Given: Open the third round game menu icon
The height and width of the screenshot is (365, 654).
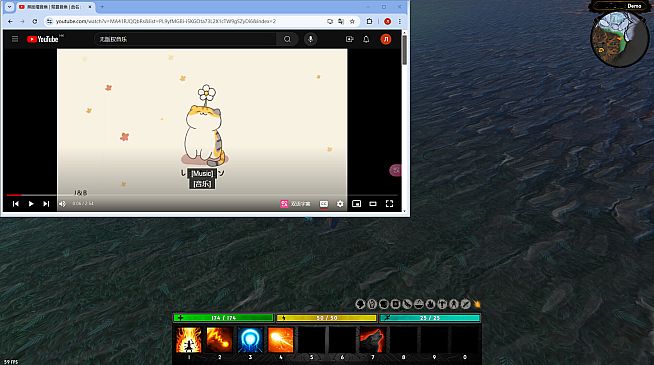Looking at the screenshot, I should click(x=384, y=304).
